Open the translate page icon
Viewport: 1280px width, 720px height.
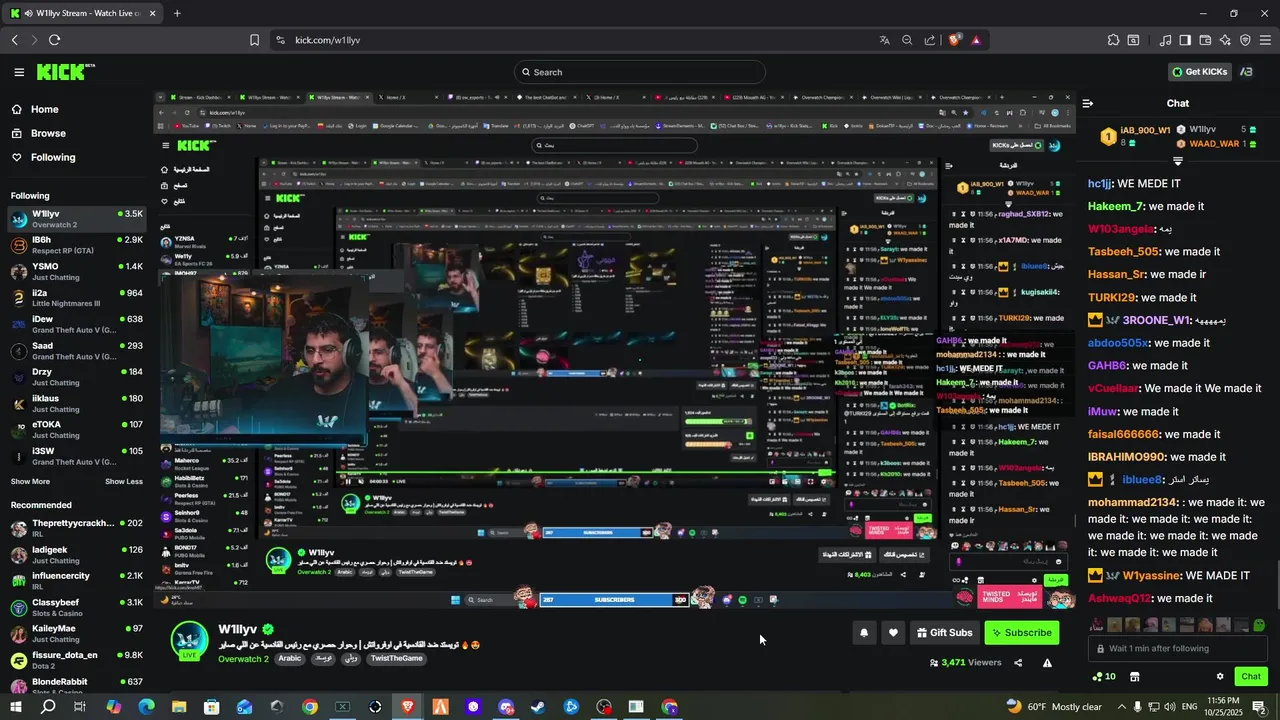pos(884,40)
